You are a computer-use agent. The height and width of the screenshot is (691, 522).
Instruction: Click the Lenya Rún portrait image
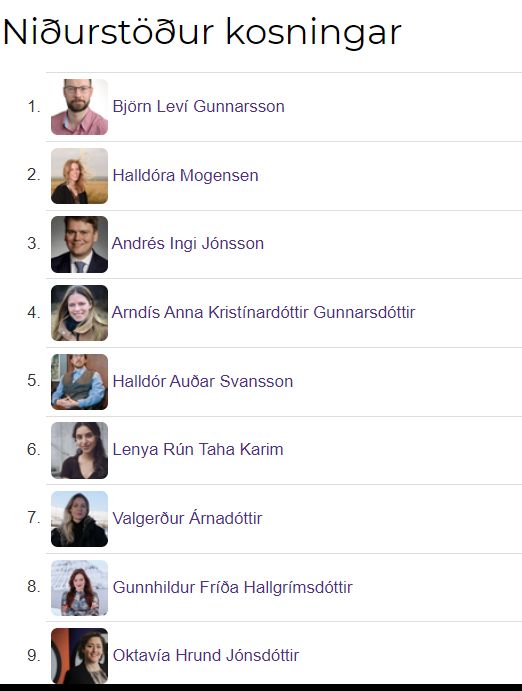coord(79,450)
